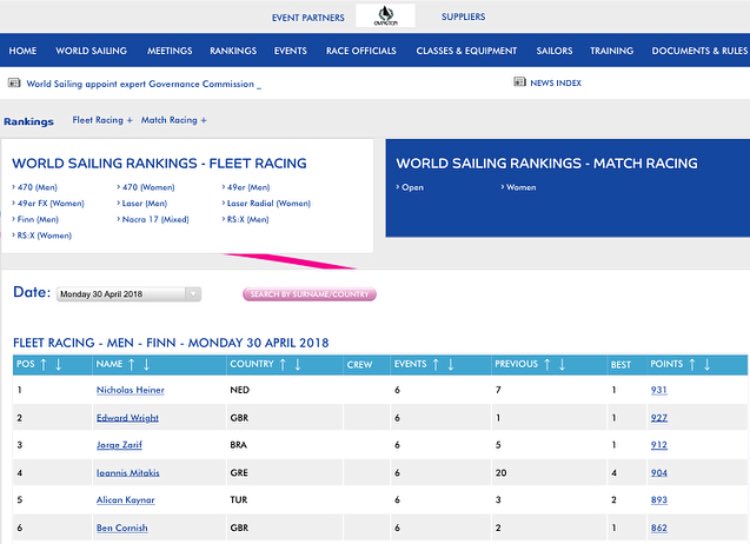Image resolution: width=750 pixels, height=550 pixels.
Task: Open sailor profile Ioannis Mitakis
Action: (128, 473)
